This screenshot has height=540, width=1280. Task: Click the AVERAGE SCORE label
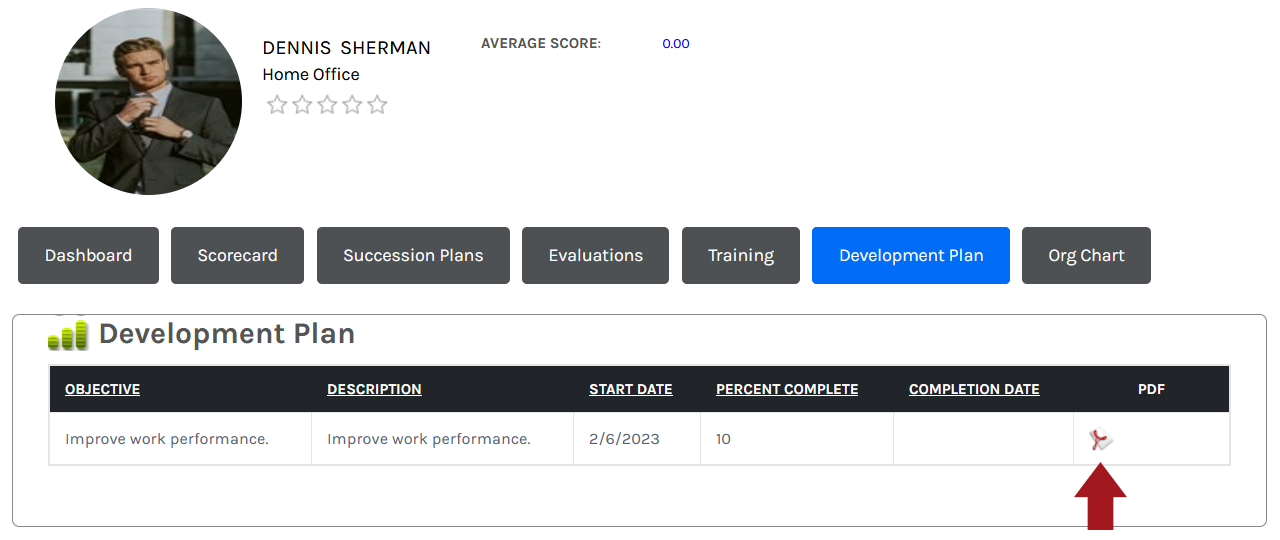(x=541, y=44)
